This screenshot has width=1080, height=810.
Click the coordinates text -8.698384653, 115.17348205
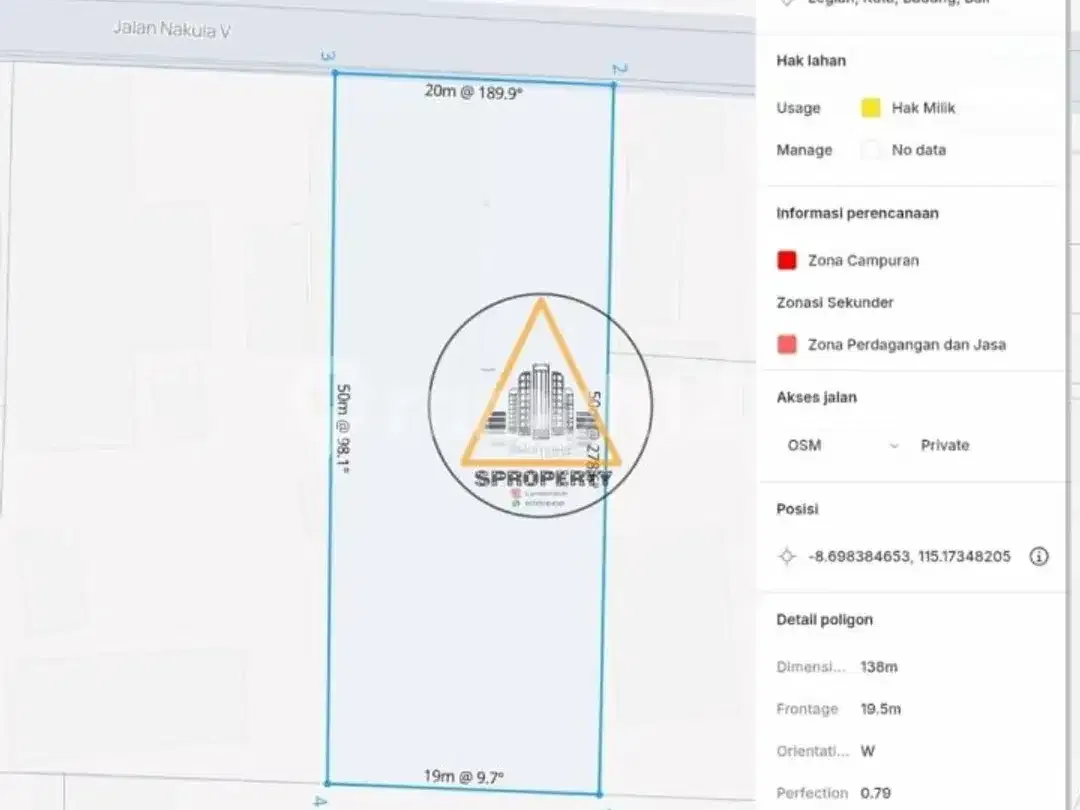coord(909,556)
